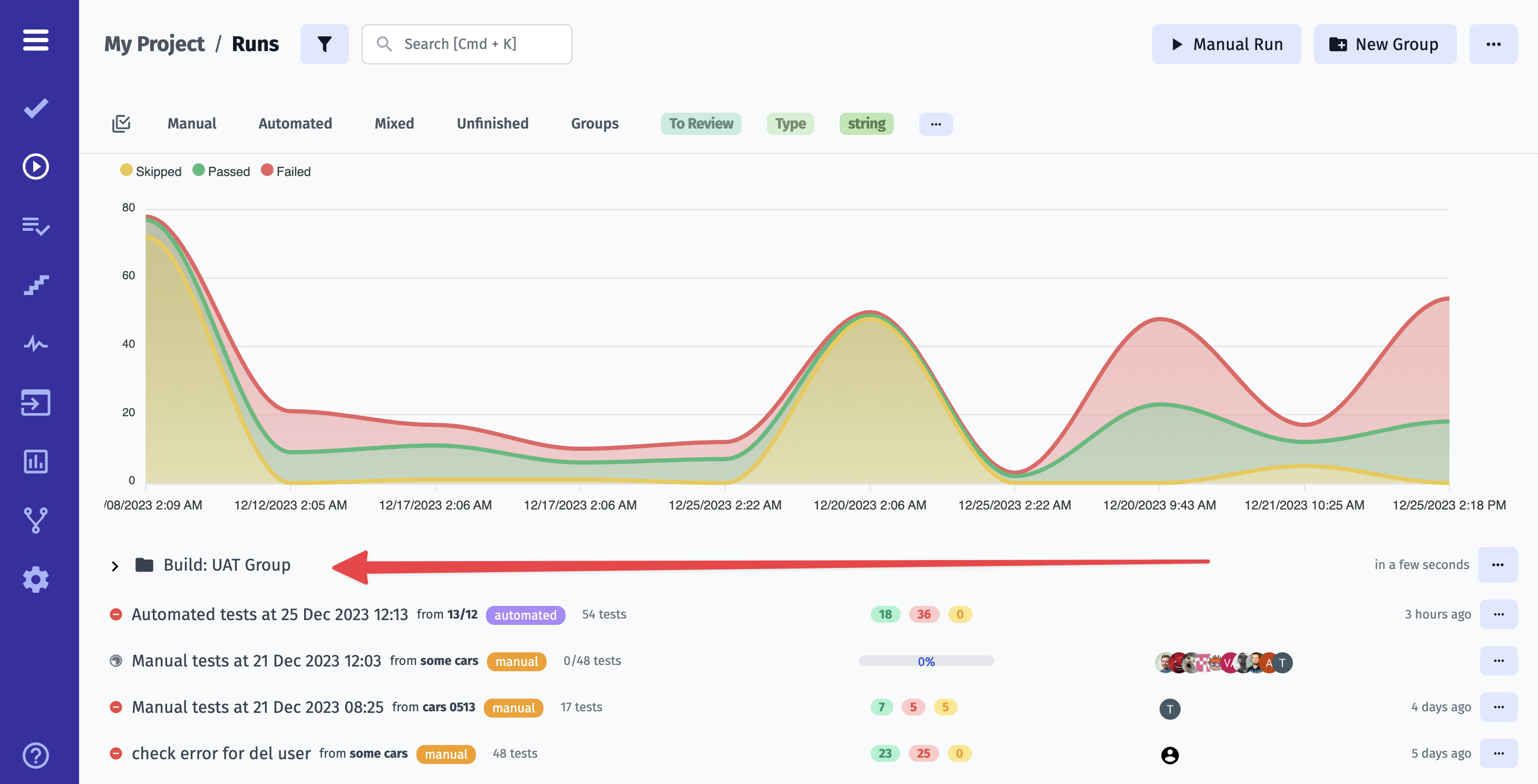Open the Plans checklist icon in the sidebar
1538x784 pixels.
pyautogui.click(x=36, y=226)
